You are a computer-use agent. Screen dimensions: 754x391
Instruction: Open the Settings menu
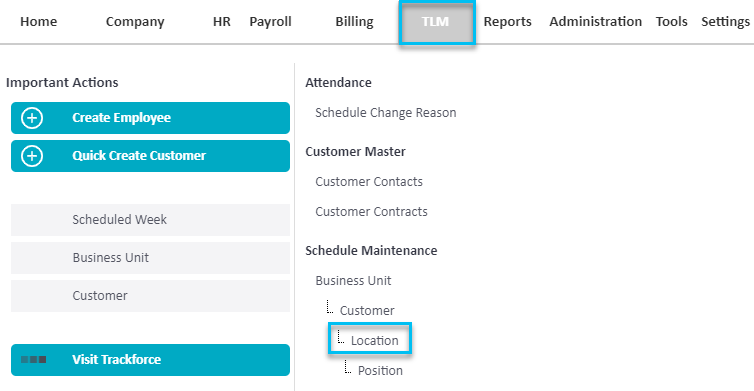point(725,22)
